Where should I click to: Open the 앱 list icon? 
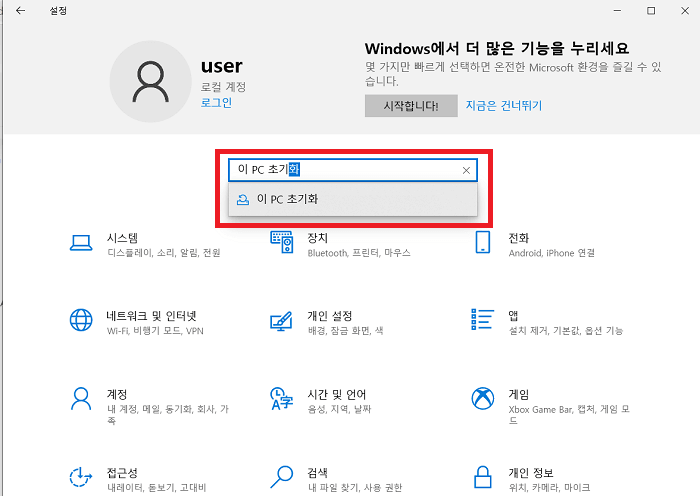point(483,319)
